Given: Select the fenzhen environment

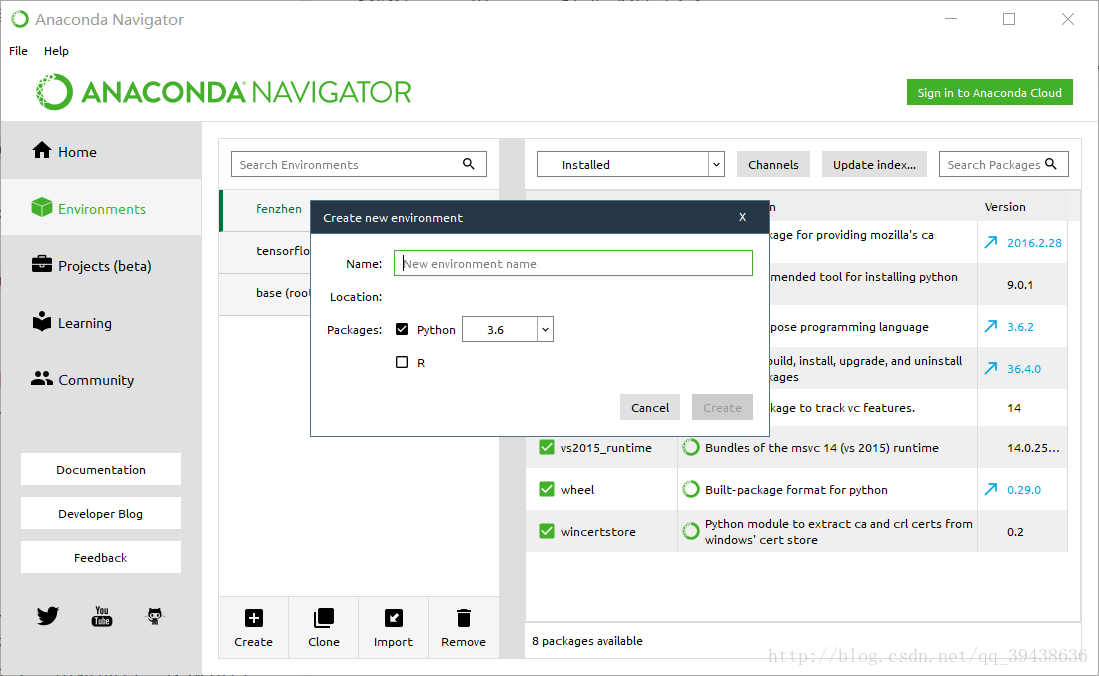Looking at the screenshot, I should click(x=278, y=208).
